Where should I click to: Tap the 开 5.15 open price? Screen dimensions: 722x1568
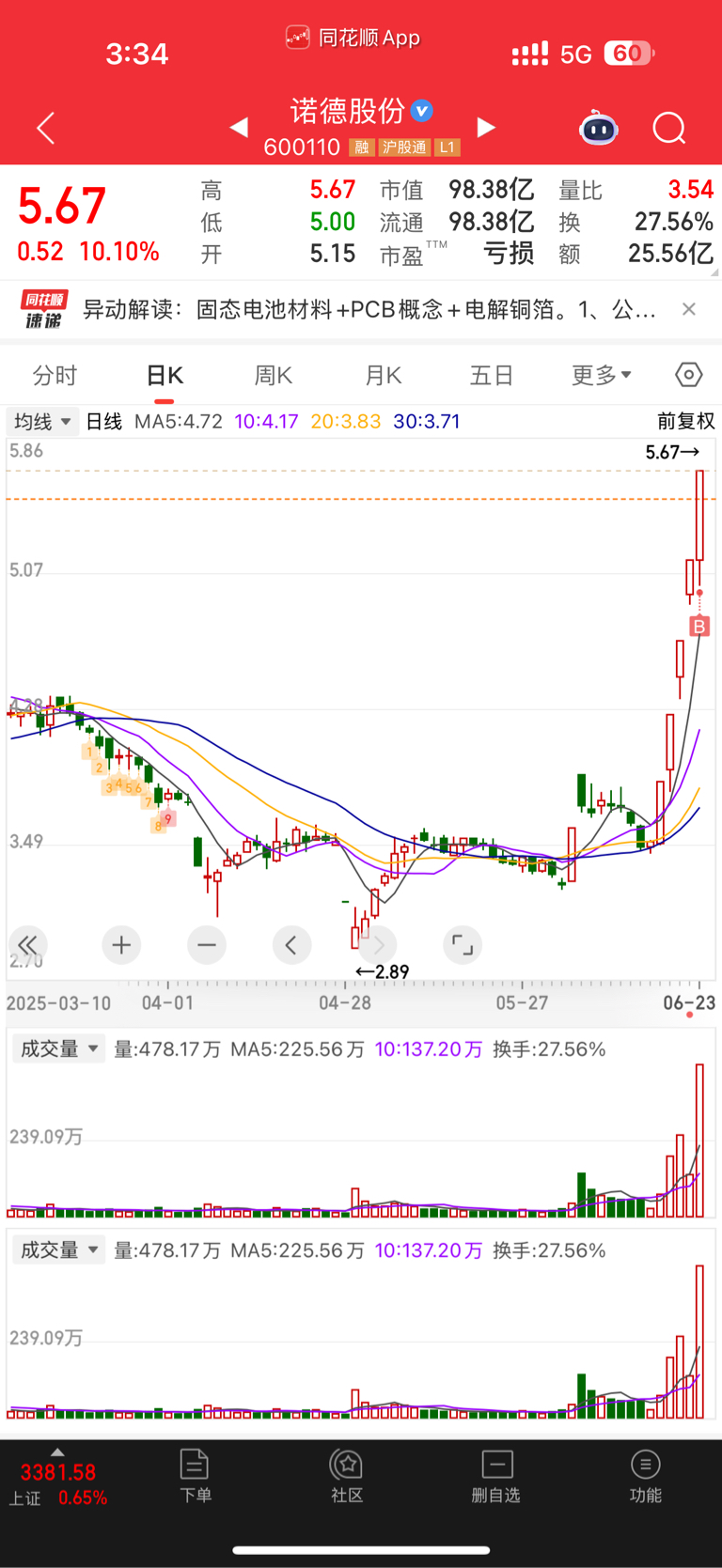pos(333,253)
